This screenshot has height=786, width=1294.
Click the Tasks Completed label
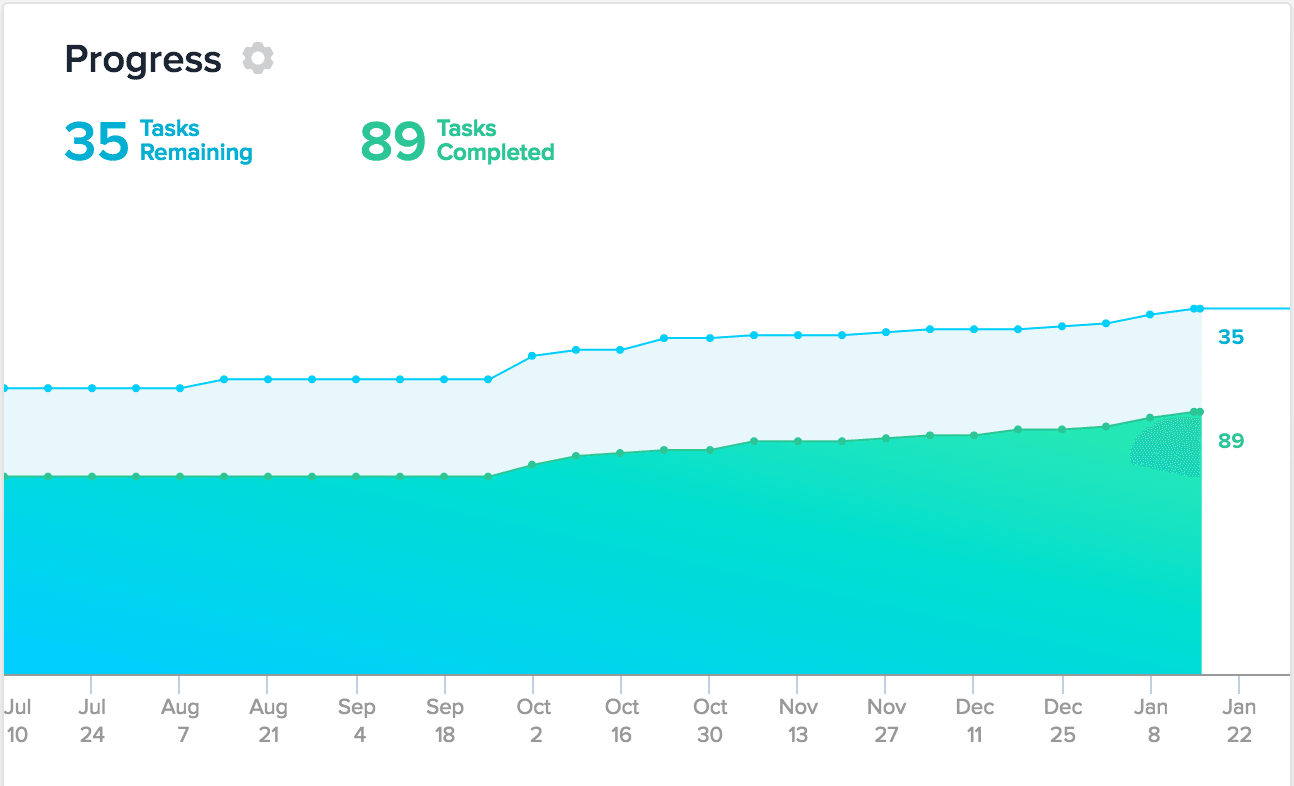(x=496, y=141)
